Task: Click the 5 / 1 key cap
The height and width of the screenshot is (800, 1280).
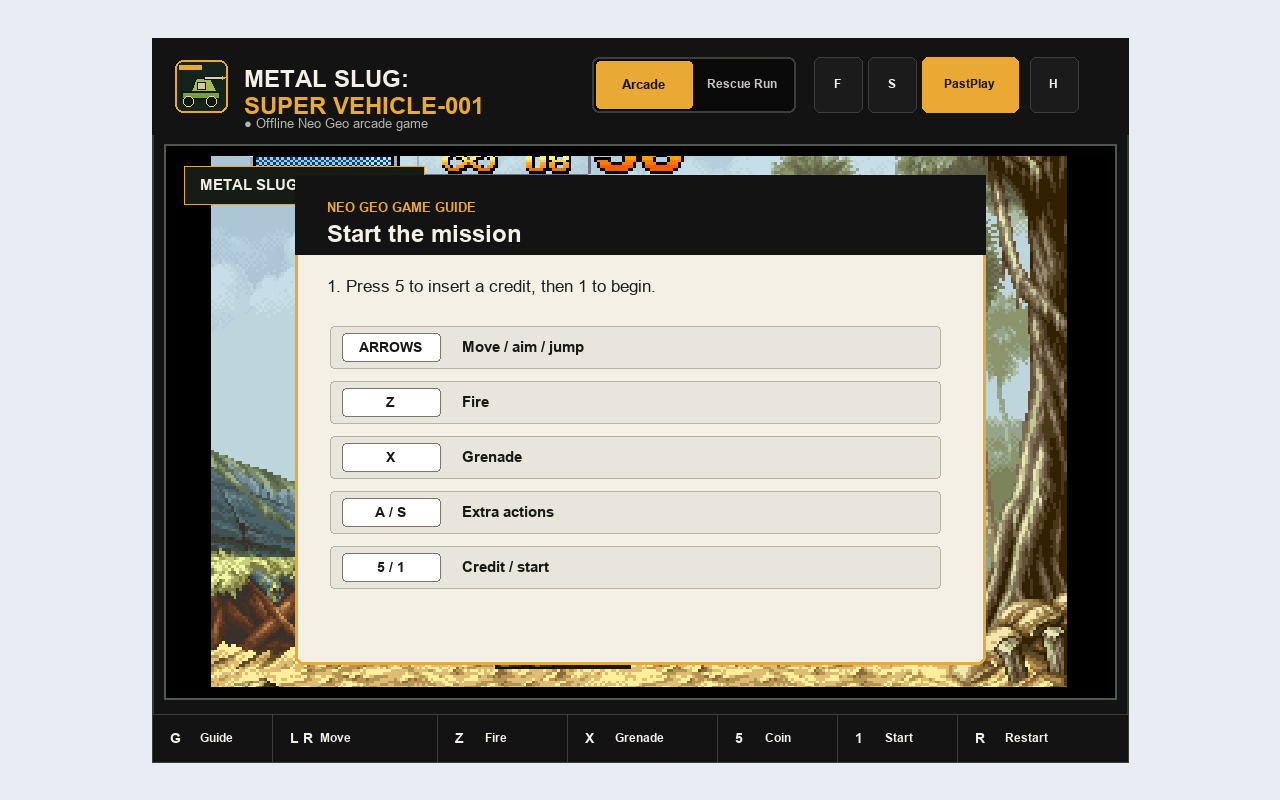Action: [391, 567]
